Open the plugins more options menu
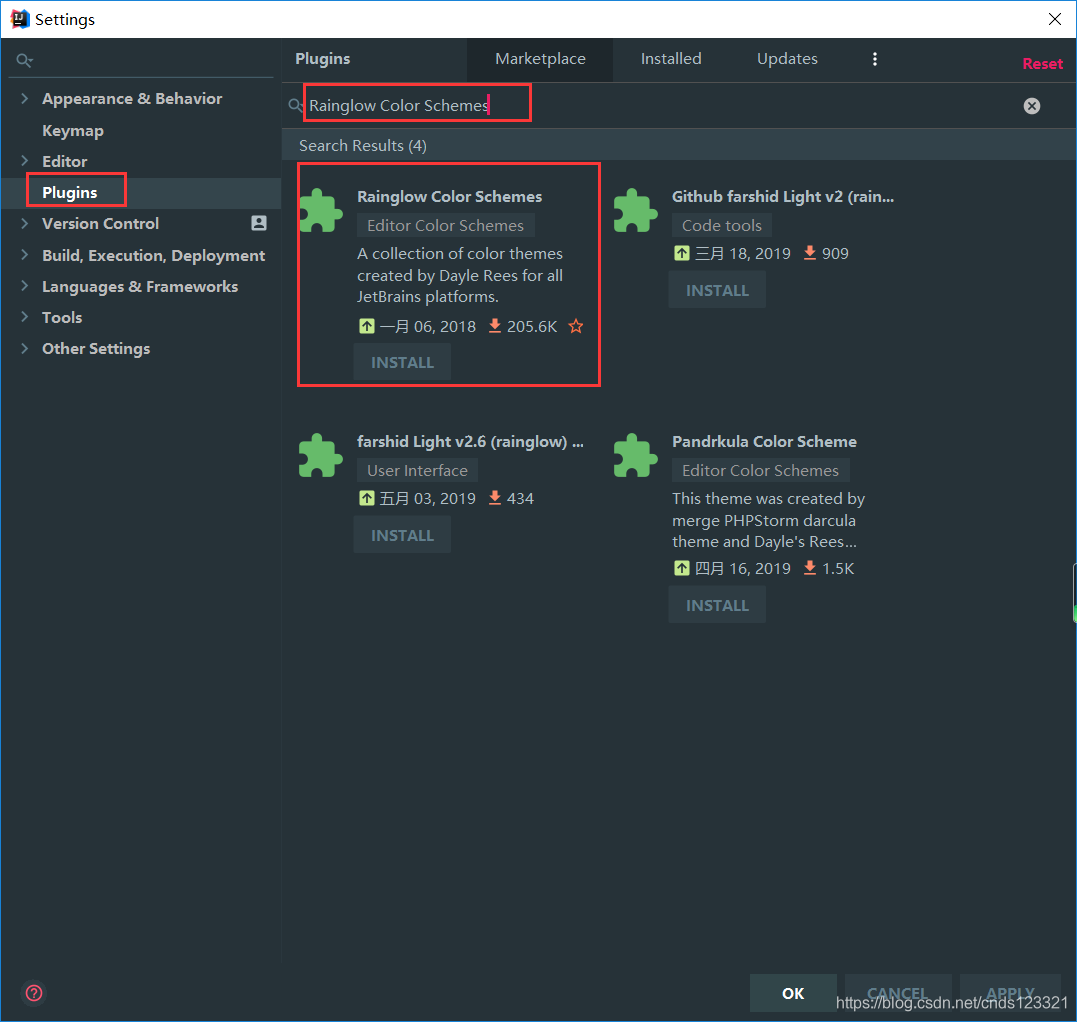Viewport: 1077px width, 1022px height. (874, 59)
